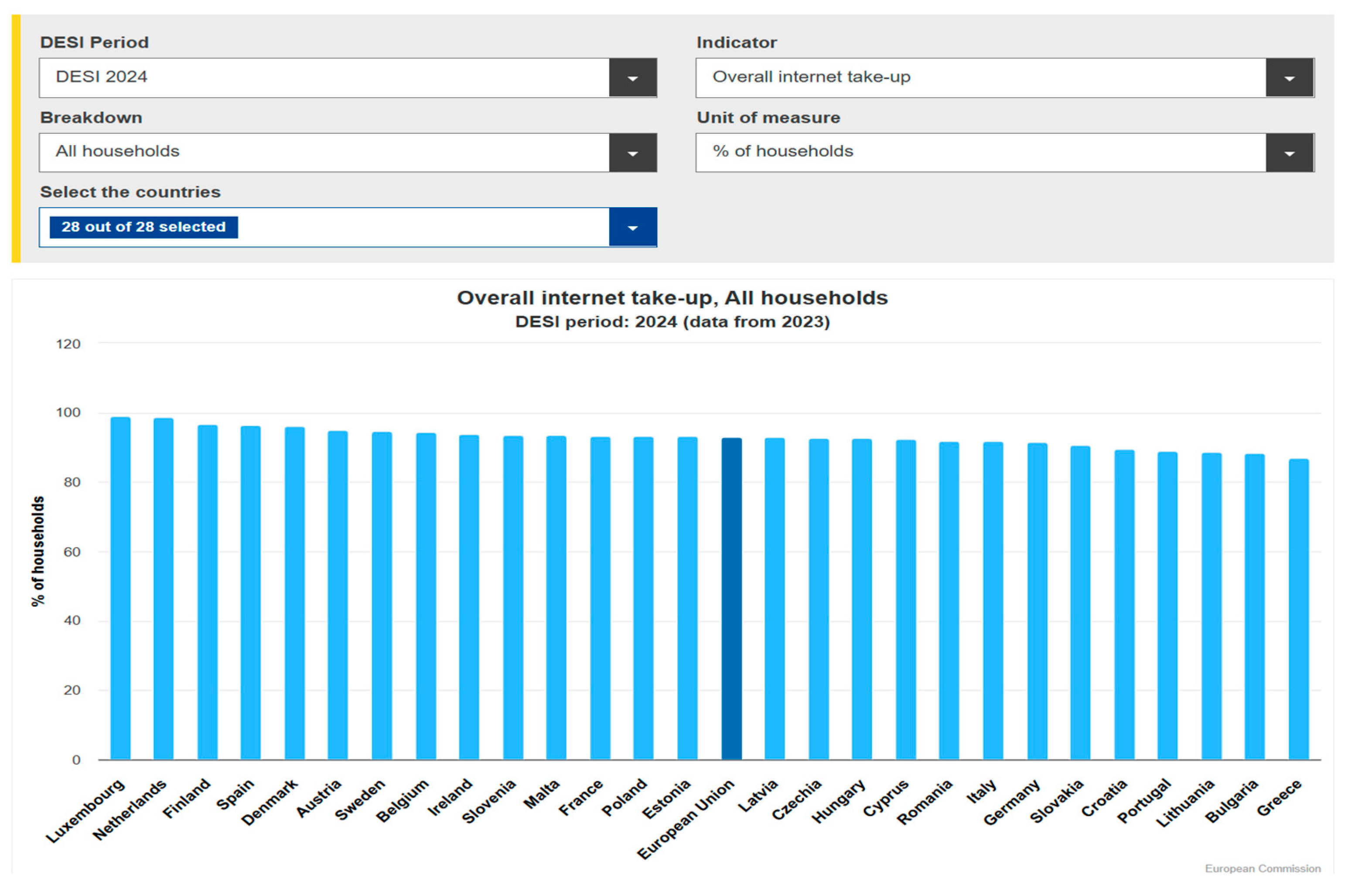The width and height of the screenshot is (1345, 896).
Task: Click the Unit of measure arrow button
Action: pyautogui.click(x=1289, y=153)
